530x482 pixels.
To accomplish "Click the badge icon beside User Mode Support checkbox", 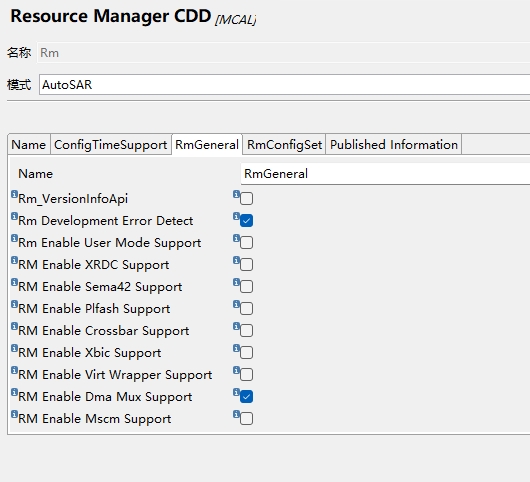I will coord(236,238).
